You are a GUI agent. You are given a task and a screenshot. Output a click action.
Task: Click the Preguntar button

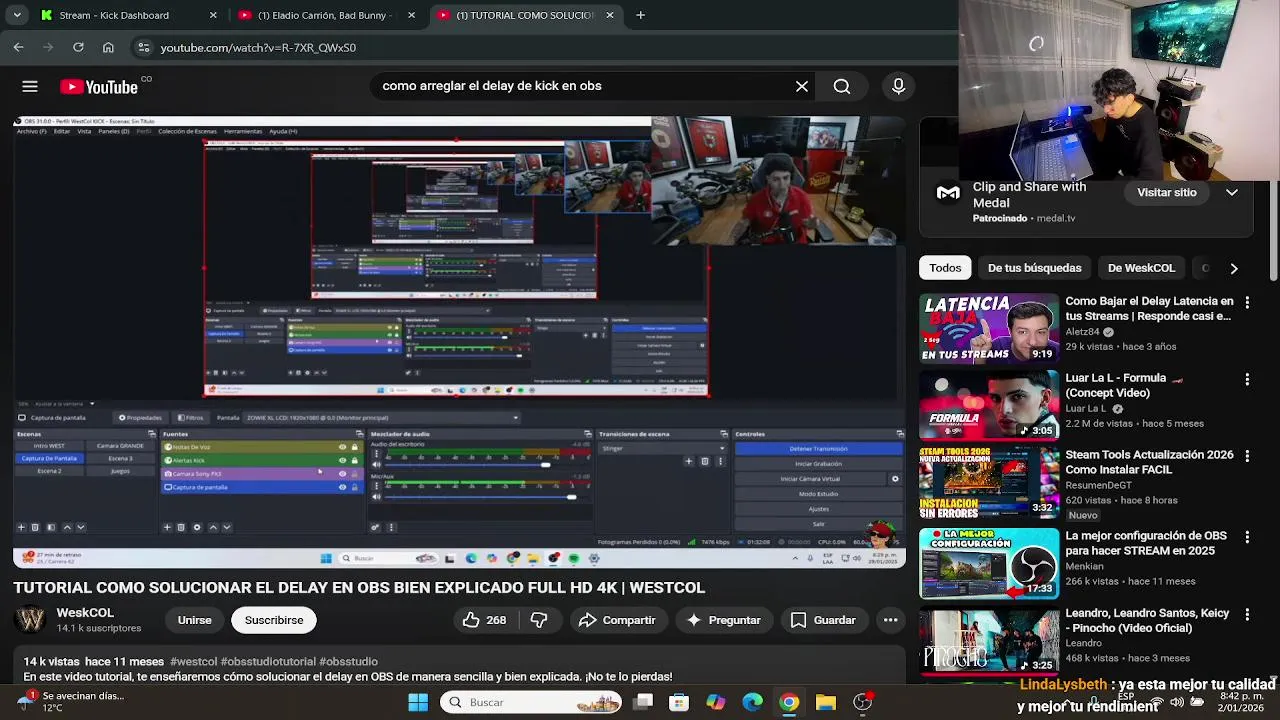point(723,620)
